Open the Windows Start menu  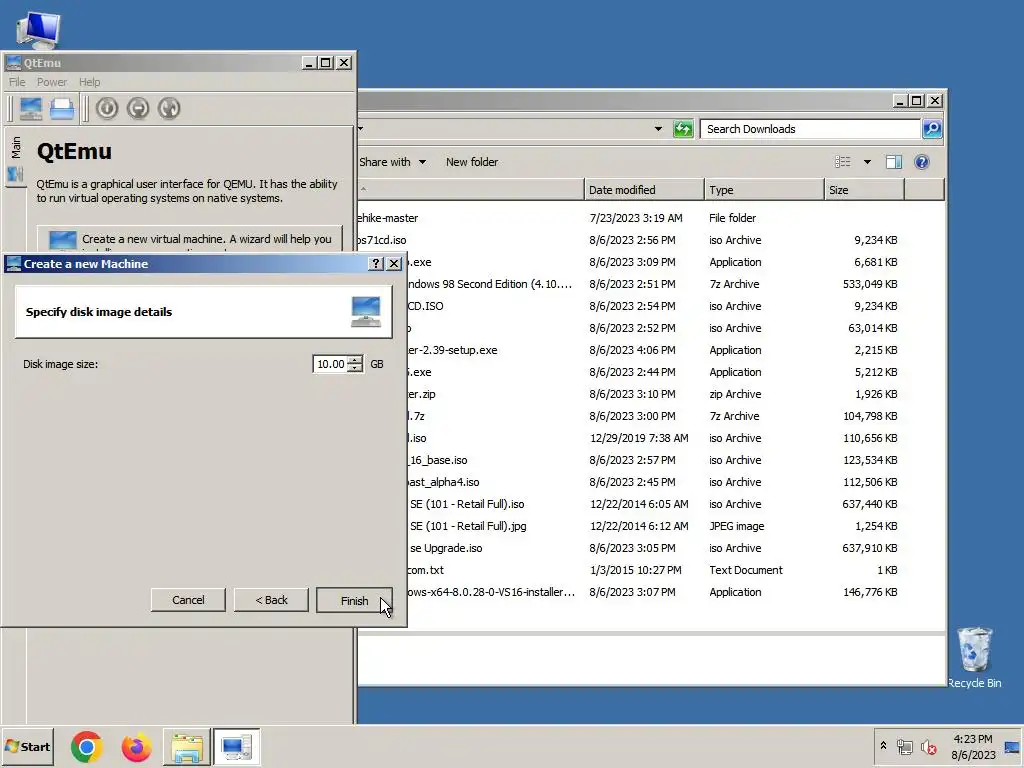27,747
